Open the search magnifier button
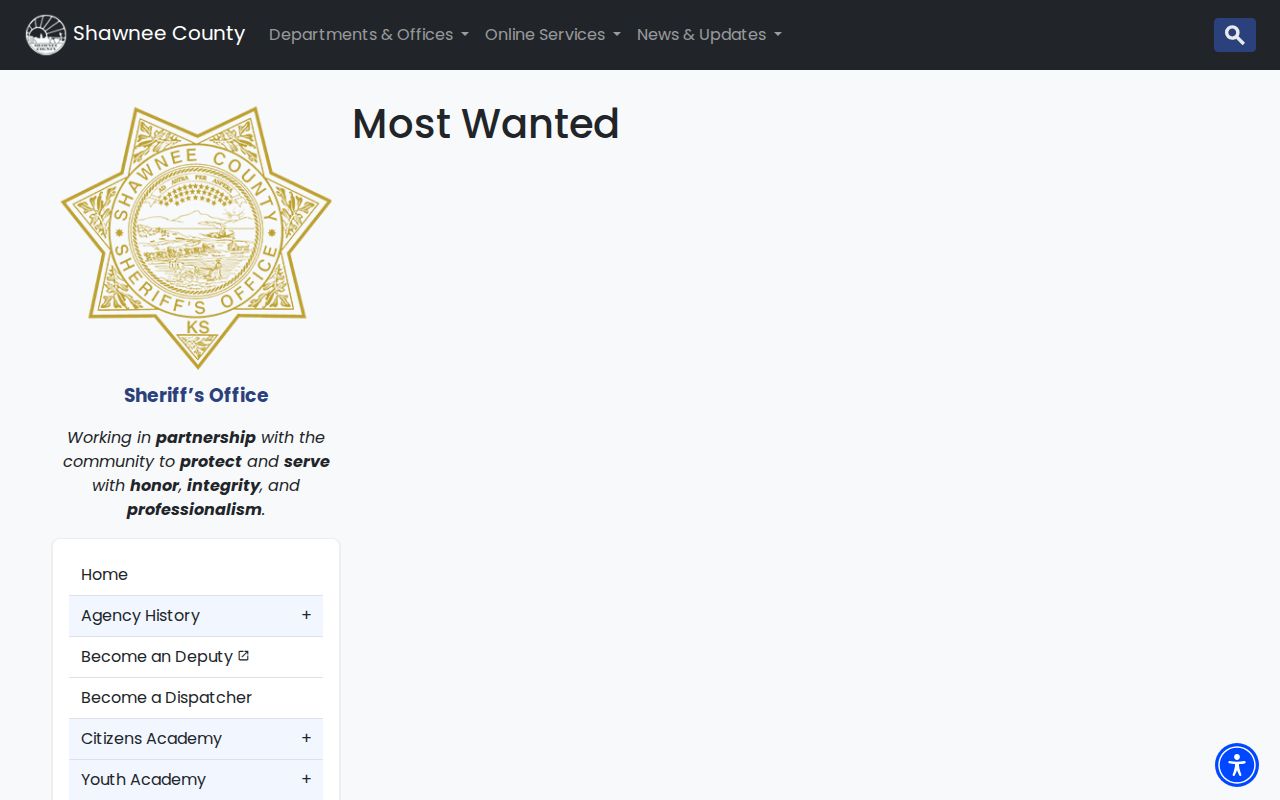 (x=1235, y=35)
